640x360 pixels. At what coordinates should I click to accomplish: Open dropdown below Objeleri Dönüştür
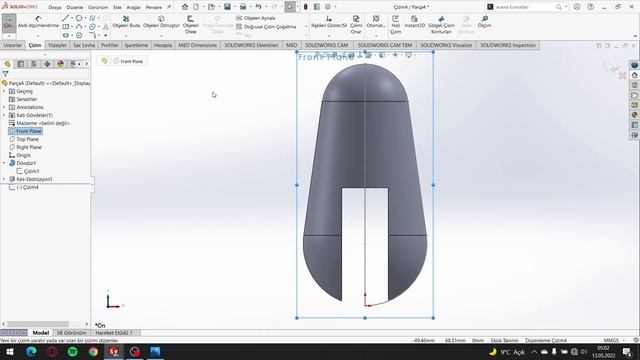[x=161, y=36]
